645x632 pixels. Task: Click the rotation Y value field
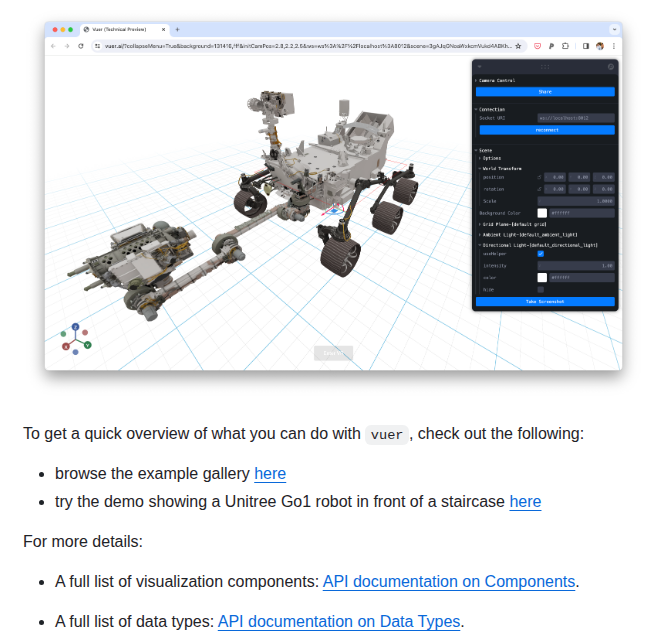[x=579, y=189]
